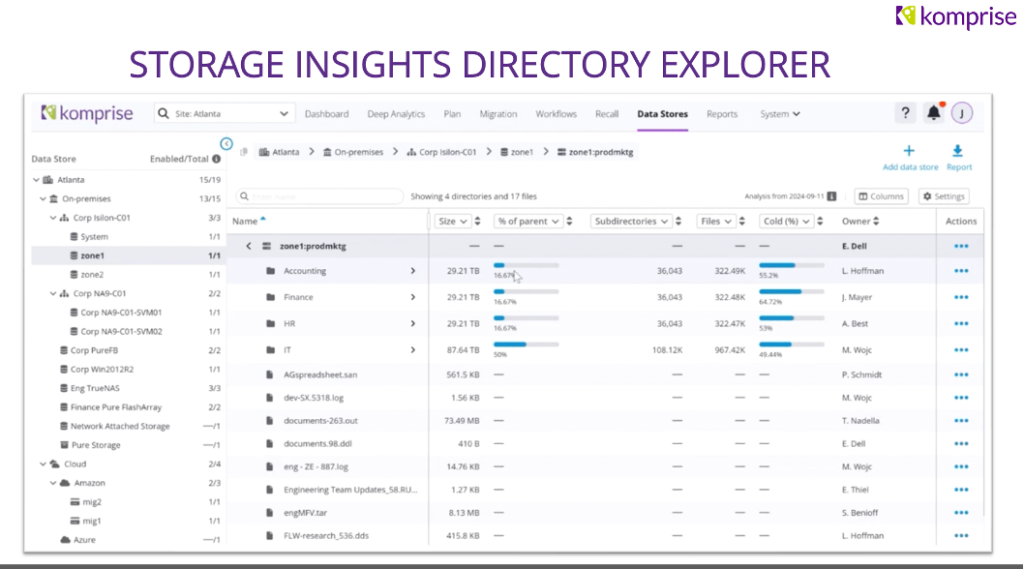Image resolution: width=1024 pixels, height=569 pixels.
Task: Click the Settings button
Action: pos(944,196)
